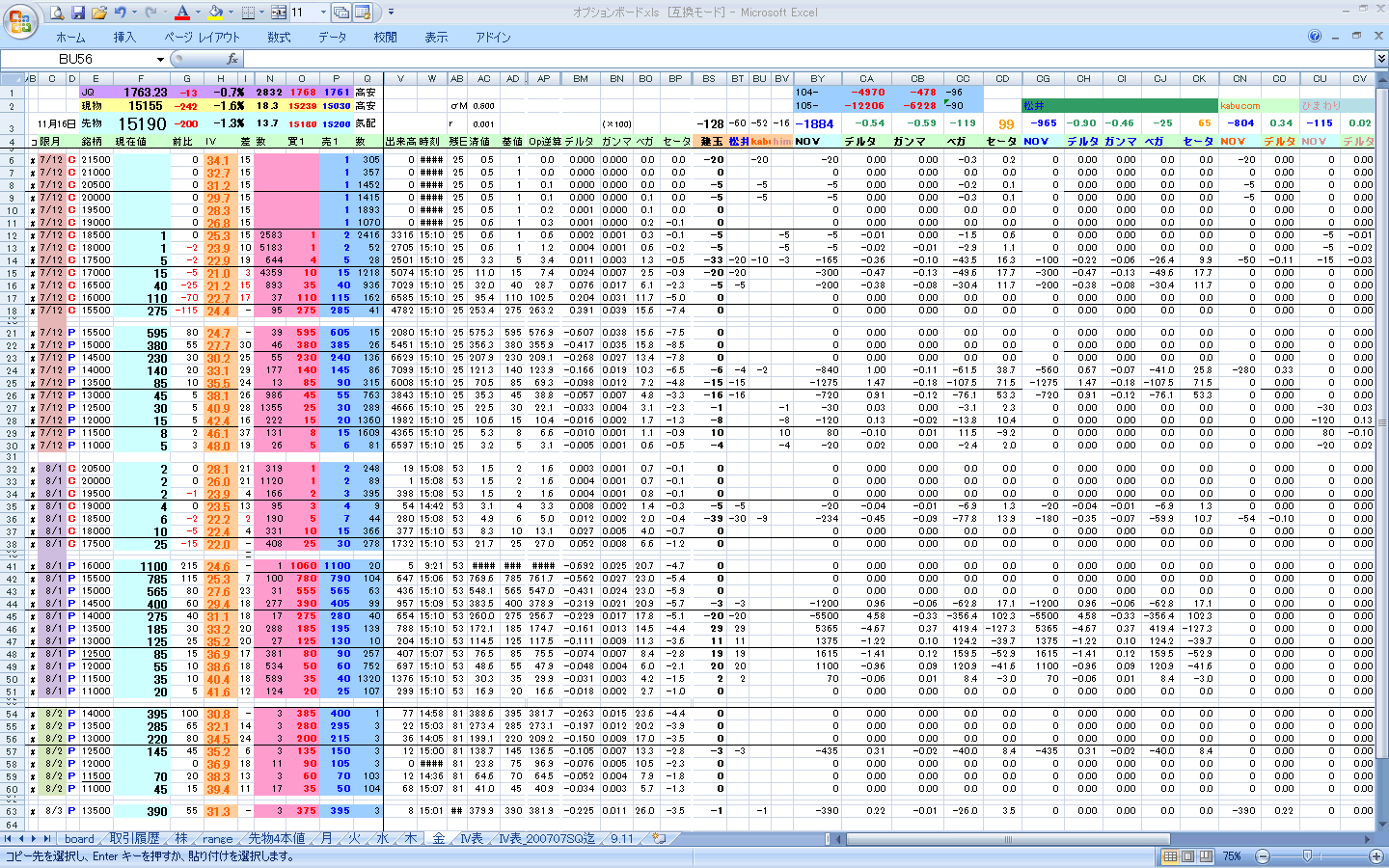Image resolution: width=1389 pixels, height=868 pixels.
Task: Click the kabu.com header cell
Action: (x=1239, y=106)
